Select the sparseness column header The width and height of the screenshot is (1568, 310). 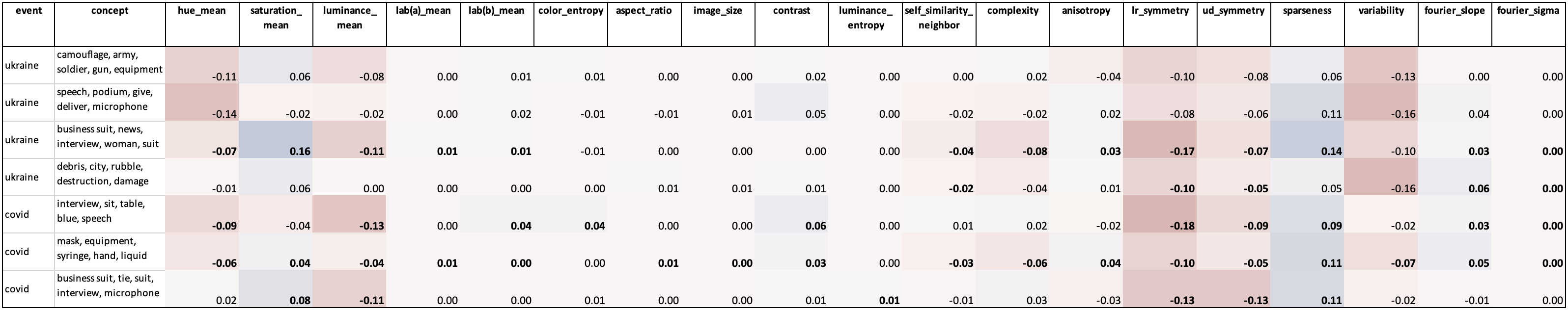tap(1307, 11)
